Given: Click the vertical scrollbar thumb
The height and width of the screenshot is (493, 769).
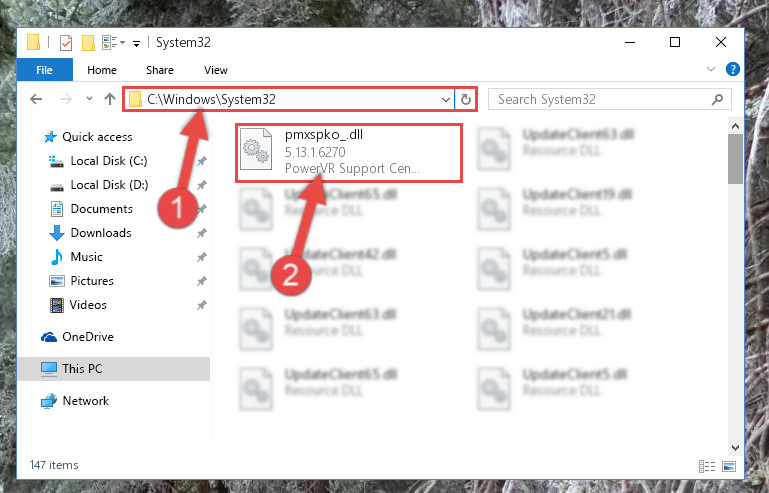Looking at the screenshot, I should [735, 158].
